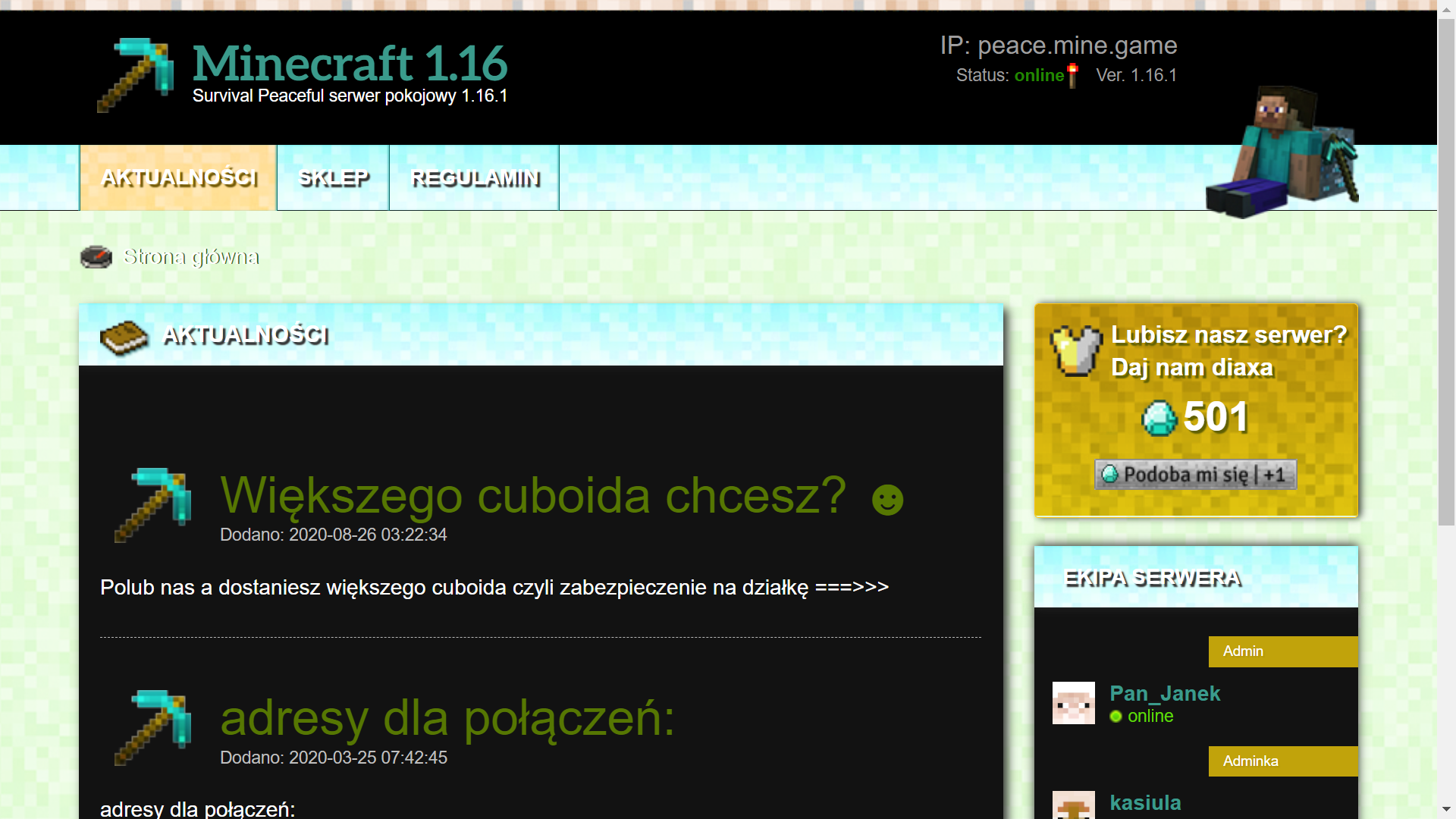Open the Minecraft 1.16 site title
This screenshot has height=819, width=1456.
pyautogui.click(x=350, y=62)
